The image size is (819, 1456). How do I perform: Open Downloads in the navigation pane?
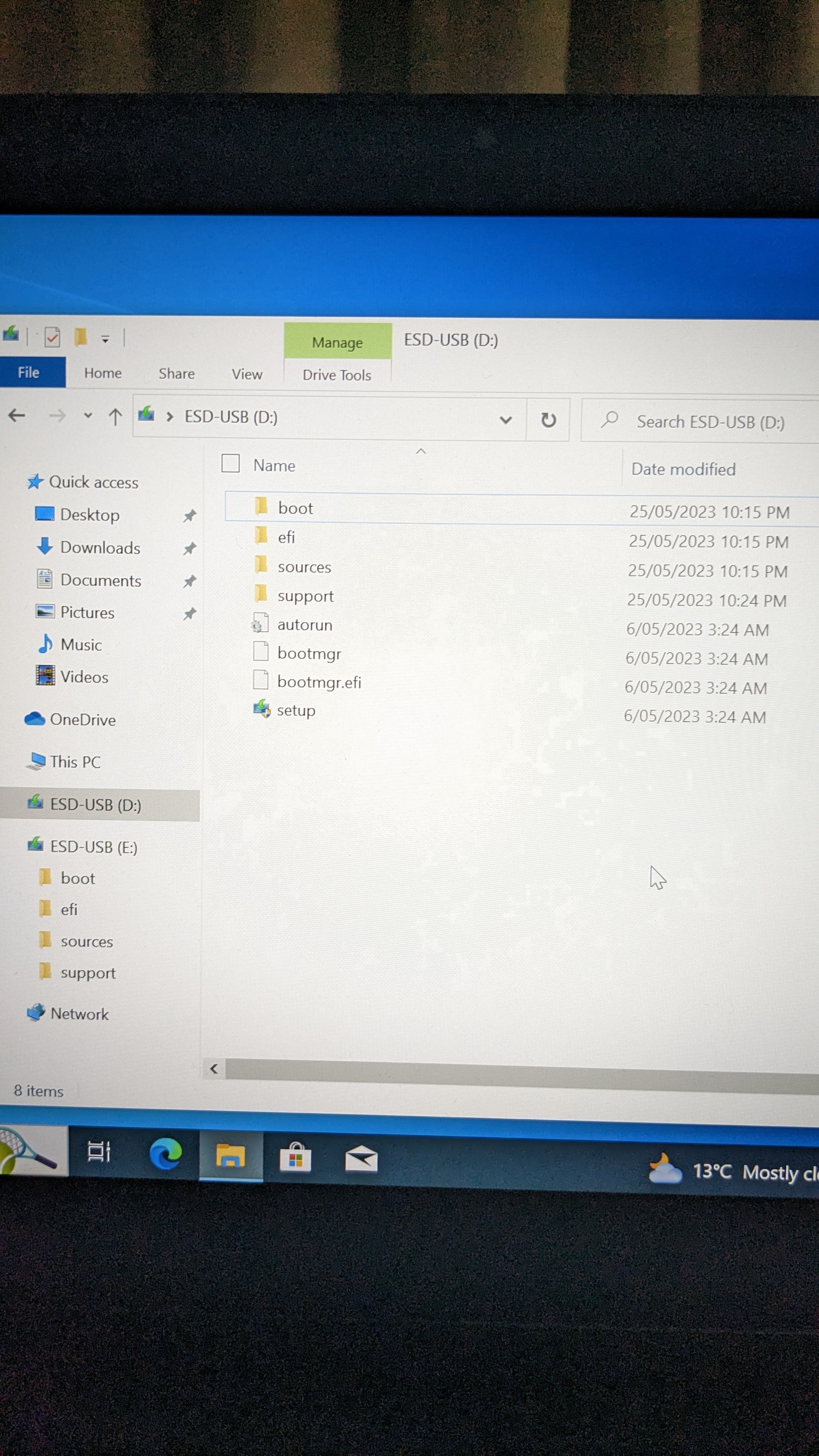[100, 548]
